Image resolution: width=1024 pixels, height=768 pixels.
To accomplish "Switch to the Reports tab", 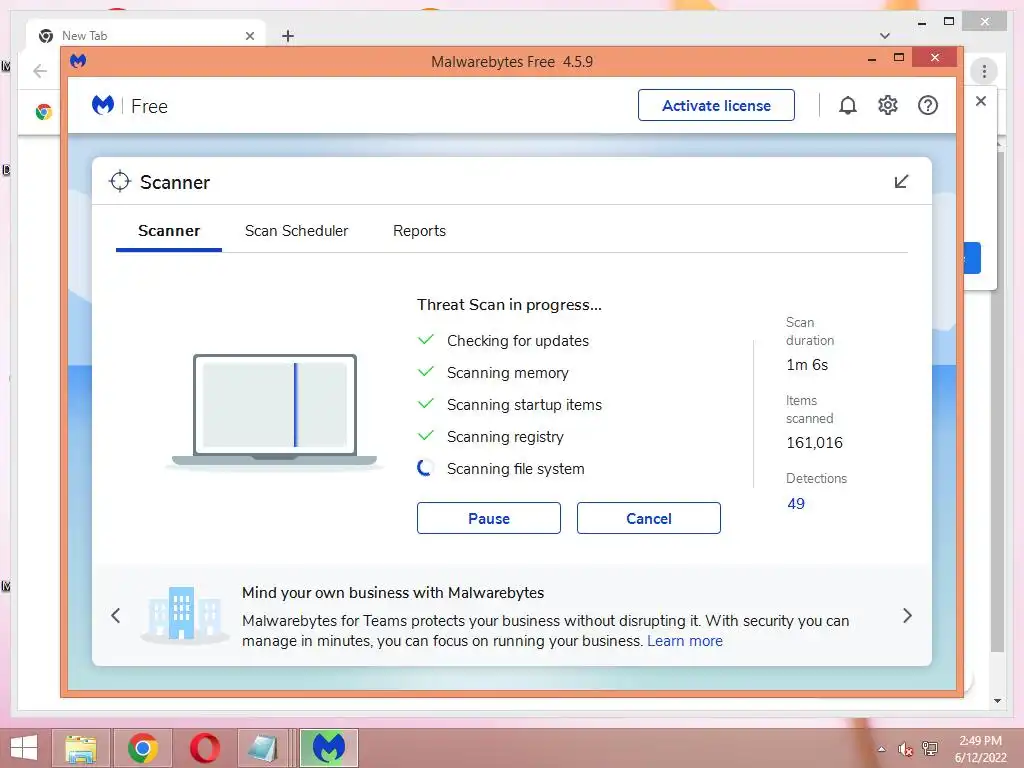I will click(x=419, y=231).
